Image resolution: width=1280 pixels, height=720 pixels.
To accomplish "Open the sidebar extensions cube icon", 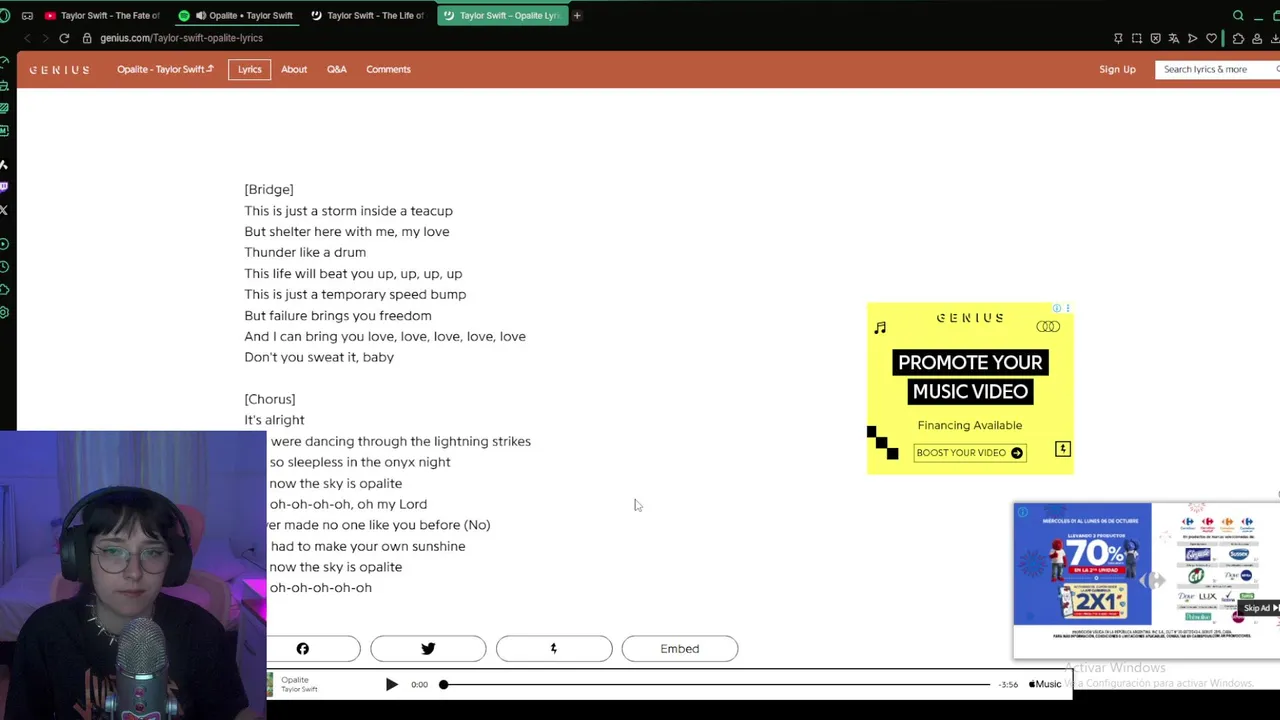I will (x=5, y=290).
